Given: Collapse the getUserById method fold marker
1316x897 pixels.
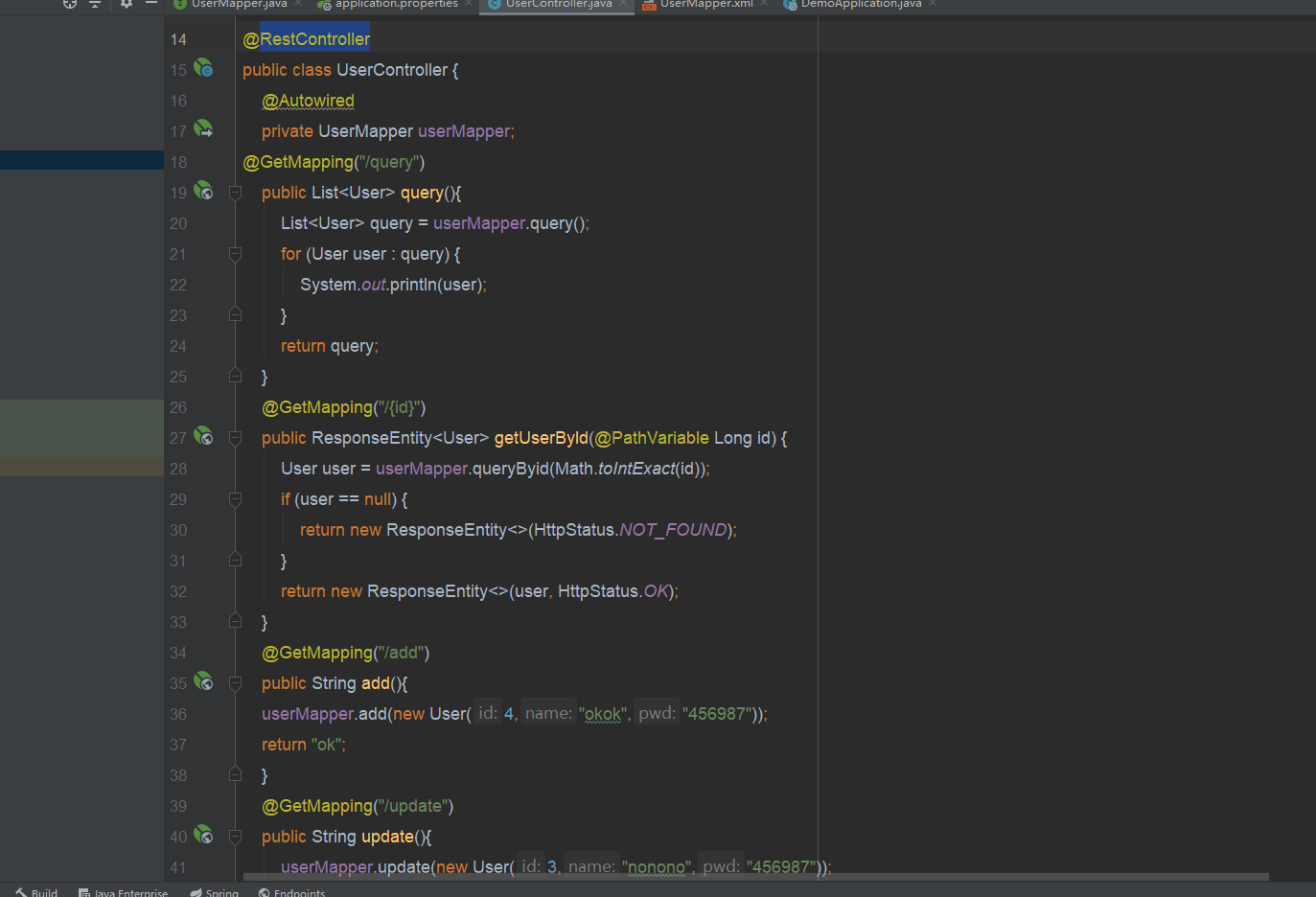Looking at the screenshot, I should point(235,438).
